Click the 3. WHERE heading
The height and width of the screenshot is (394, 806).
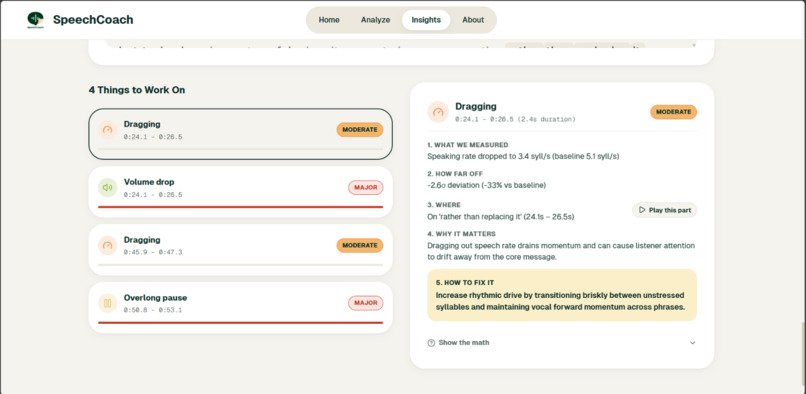pos(444,205)
